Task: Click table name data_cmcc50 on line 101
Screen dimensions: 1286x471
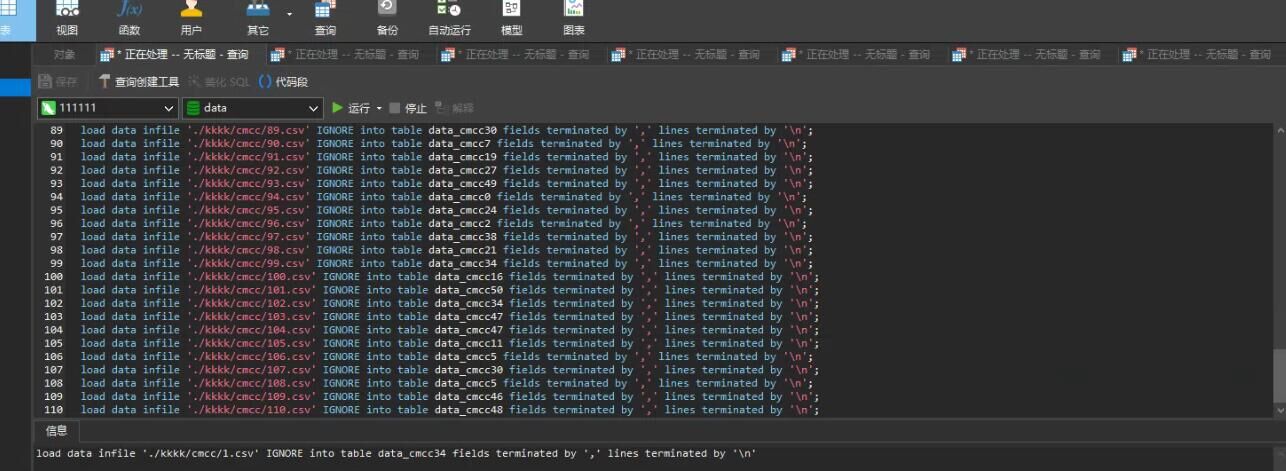Action: 468,290
